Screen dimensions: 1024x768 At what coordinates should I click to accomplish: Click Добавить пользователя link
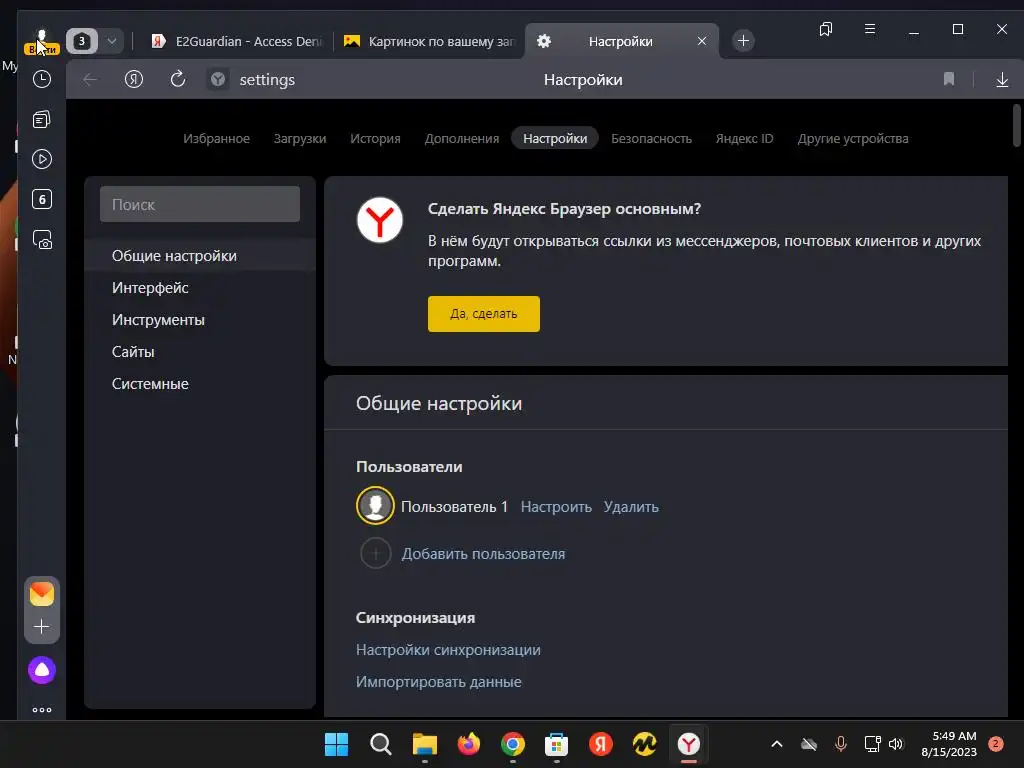tap(483, 554)
